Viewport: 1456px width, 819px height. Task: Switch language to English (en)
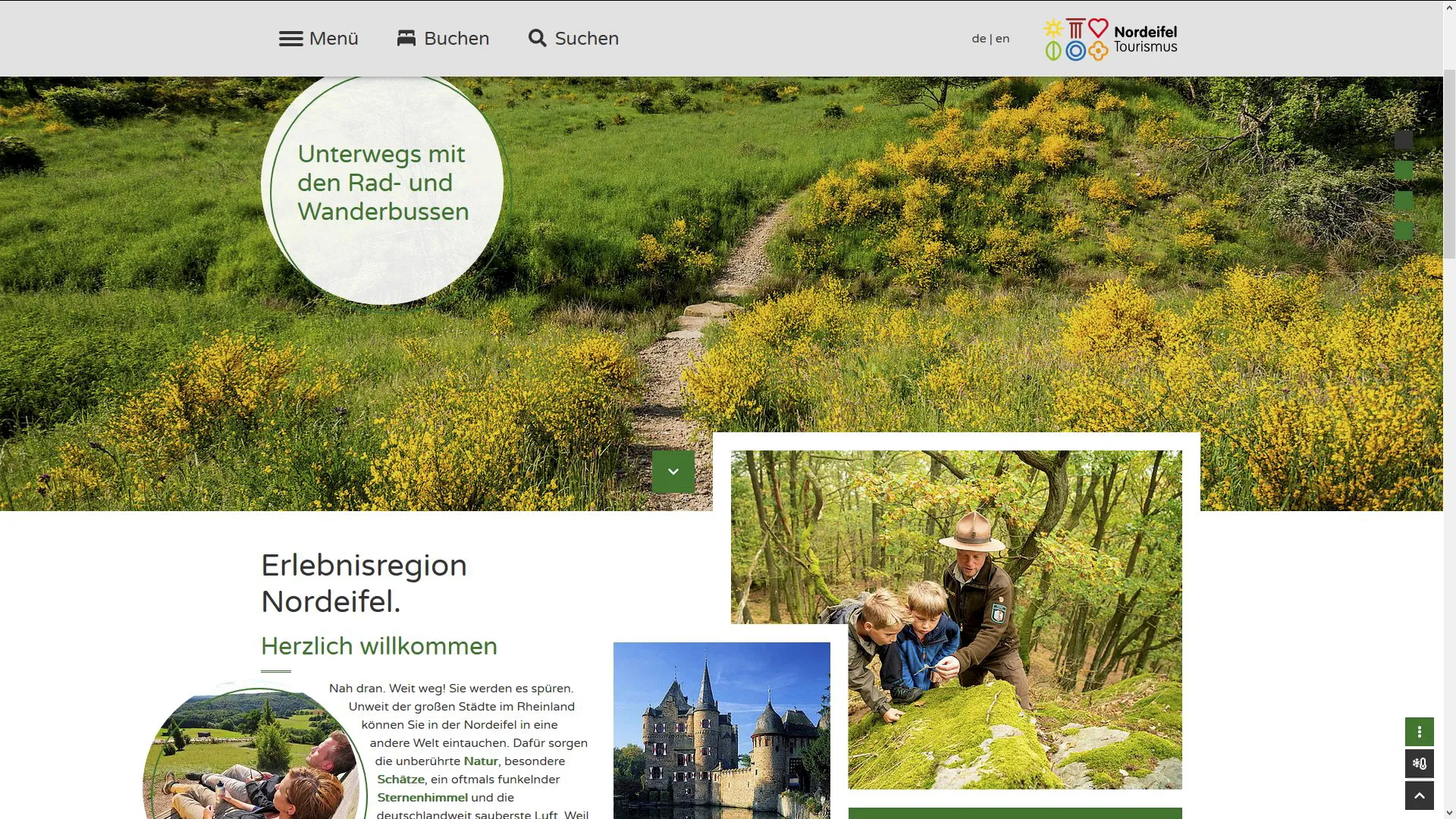[x=1003, y=39]
